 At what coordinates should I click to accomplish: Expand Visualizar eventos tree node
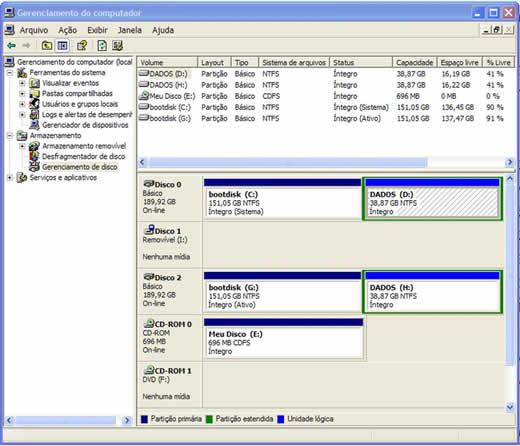tap(22, 83)
